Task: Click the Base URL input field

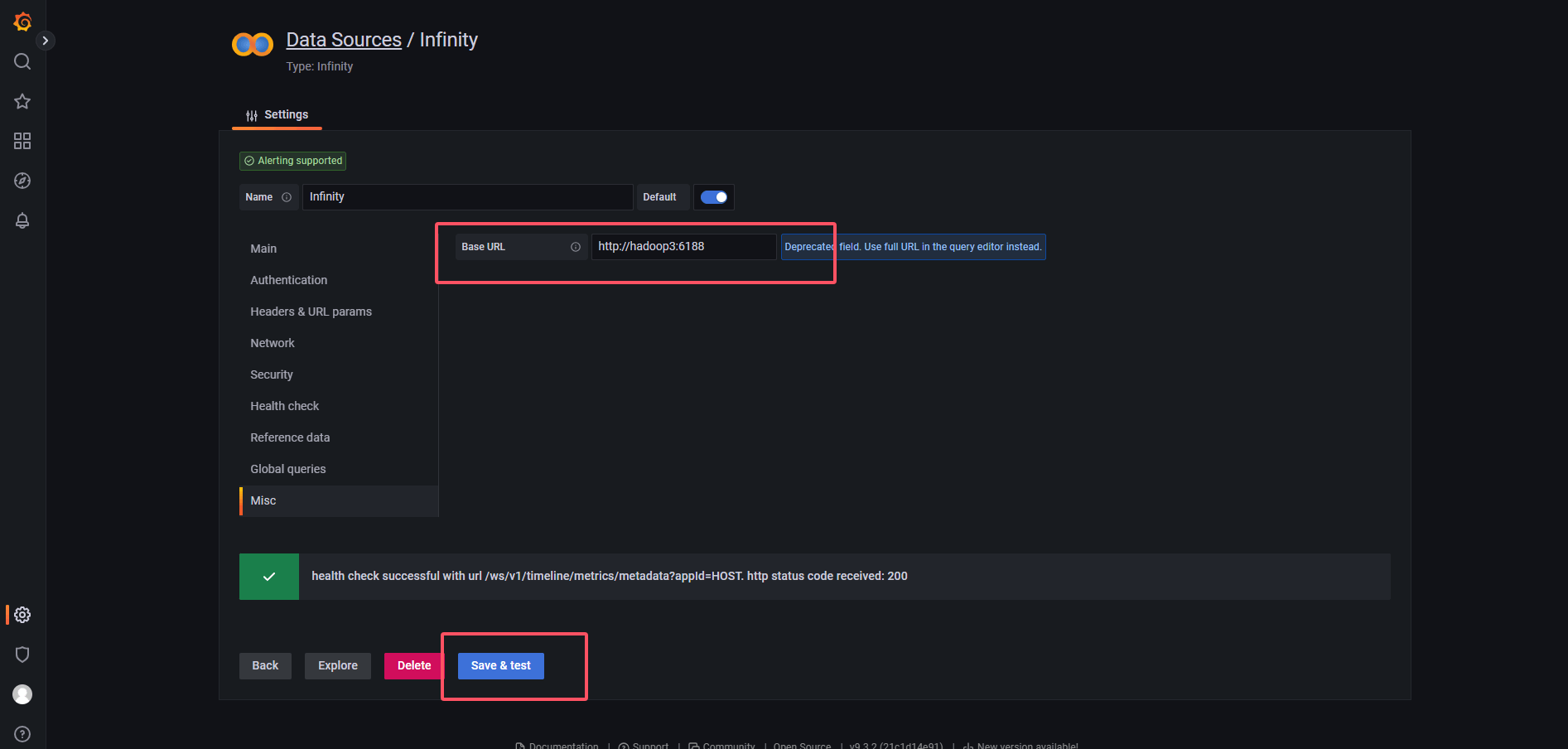Action: (x=683, y=247)
